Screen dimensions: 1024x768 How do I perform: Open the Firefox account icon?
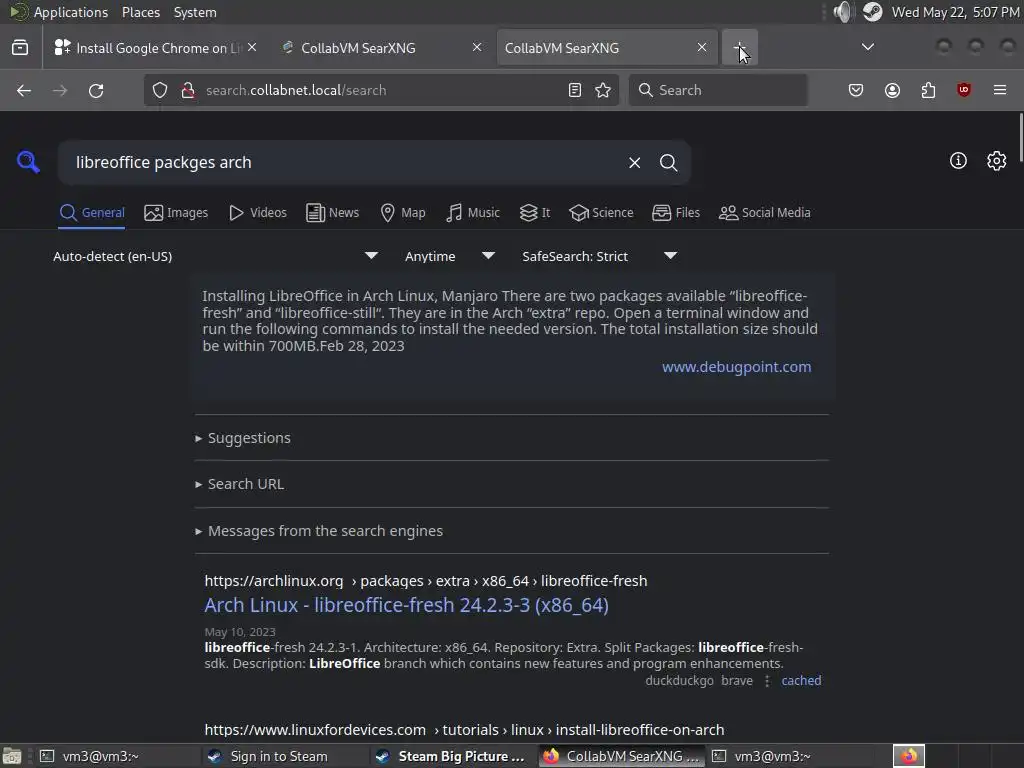pyautogui.click(x=892, y=90)
